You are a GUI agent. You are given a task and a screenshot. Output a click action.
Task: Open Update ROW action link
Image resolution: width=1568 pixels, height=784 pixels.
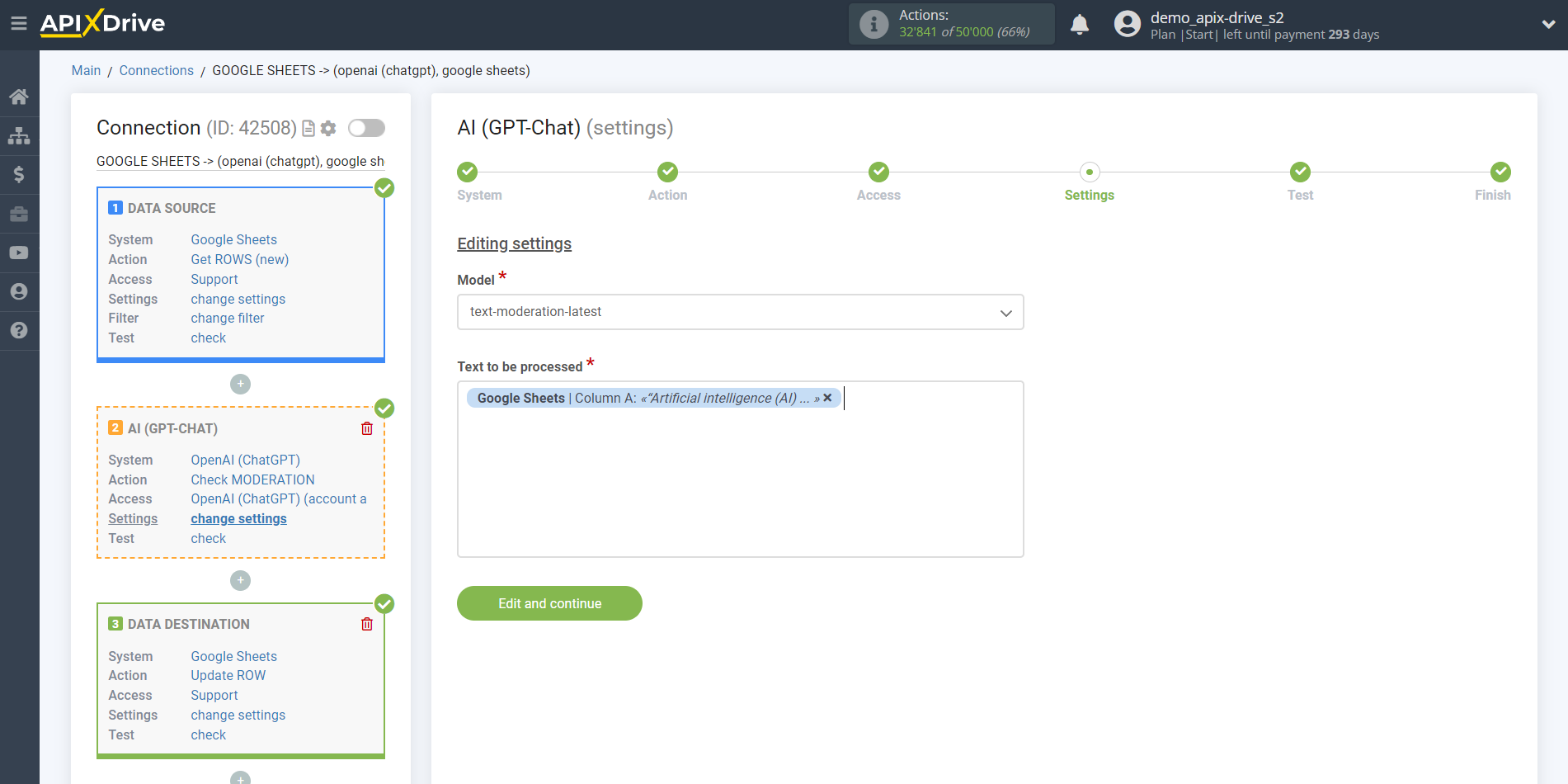(x=228, y=675)
